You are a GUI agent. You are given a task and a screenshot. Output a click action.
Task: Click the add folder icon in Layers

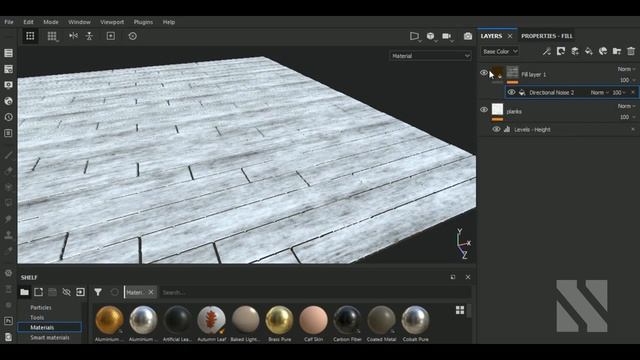617,51
